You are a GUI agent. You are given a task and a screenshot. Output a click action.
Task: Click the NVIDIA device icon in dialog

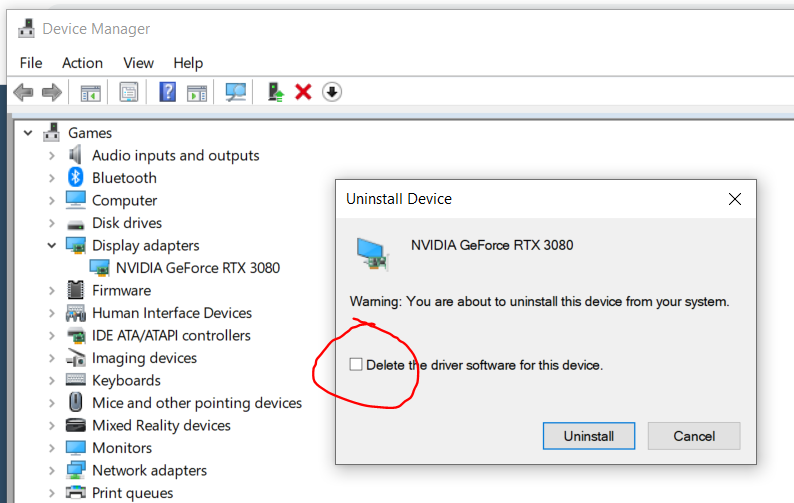372,254
